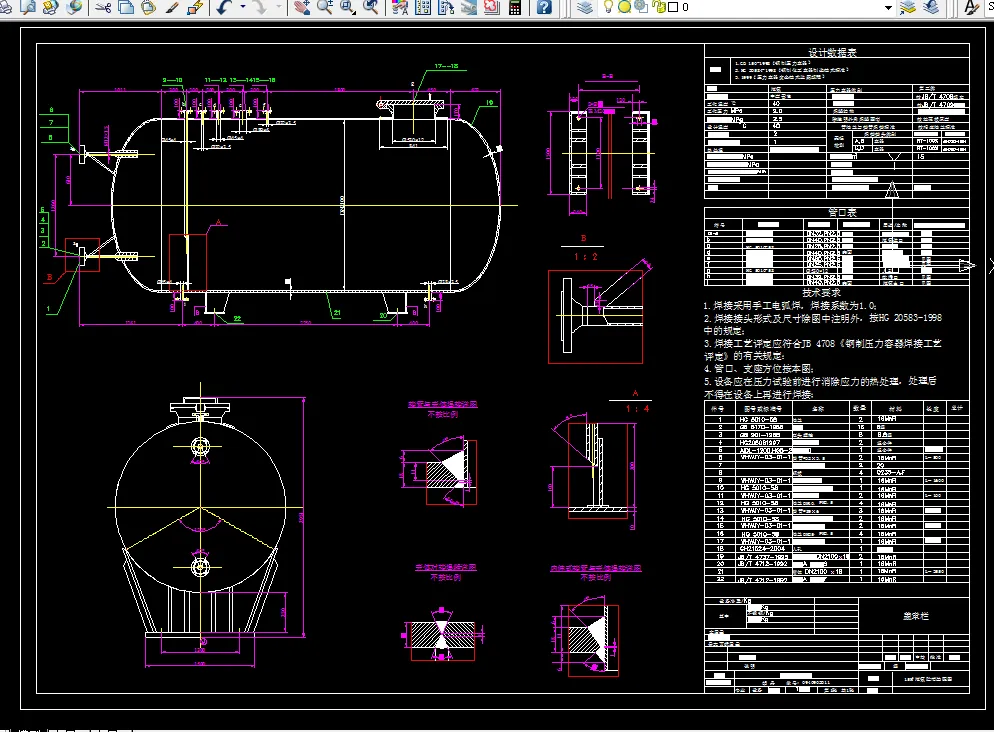
Task: Select the Zoom Window tool
Action: point(348,7)
